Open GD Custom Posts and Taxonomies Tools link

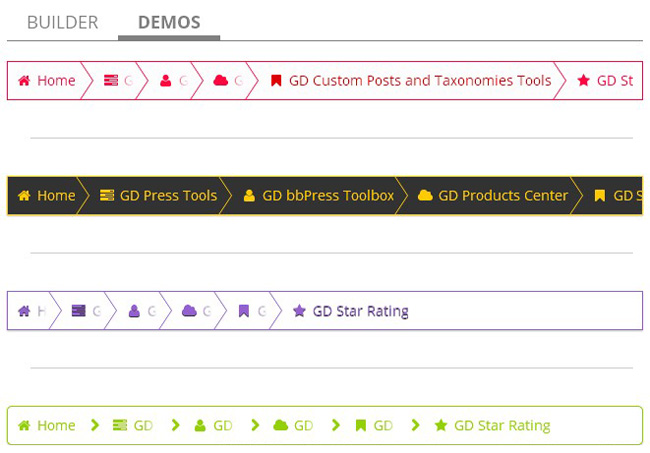[419, 81]
